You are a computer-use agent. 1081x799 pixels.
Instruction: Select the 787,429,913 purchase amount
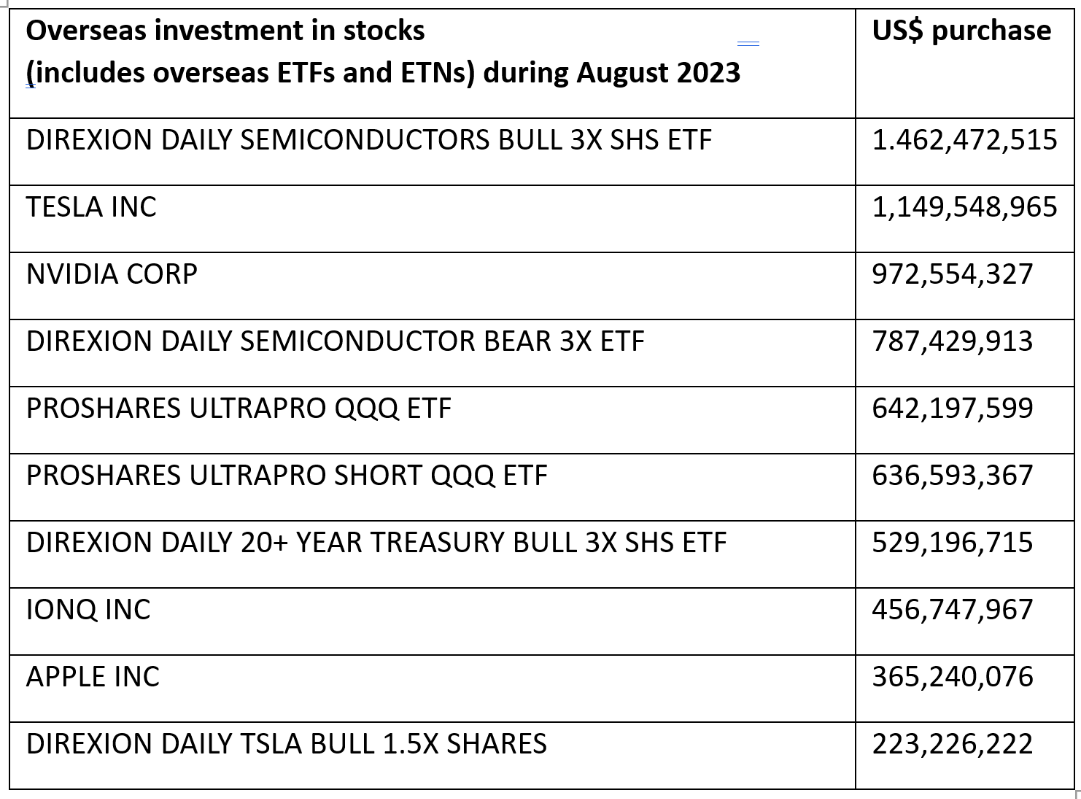pos(952,341)
